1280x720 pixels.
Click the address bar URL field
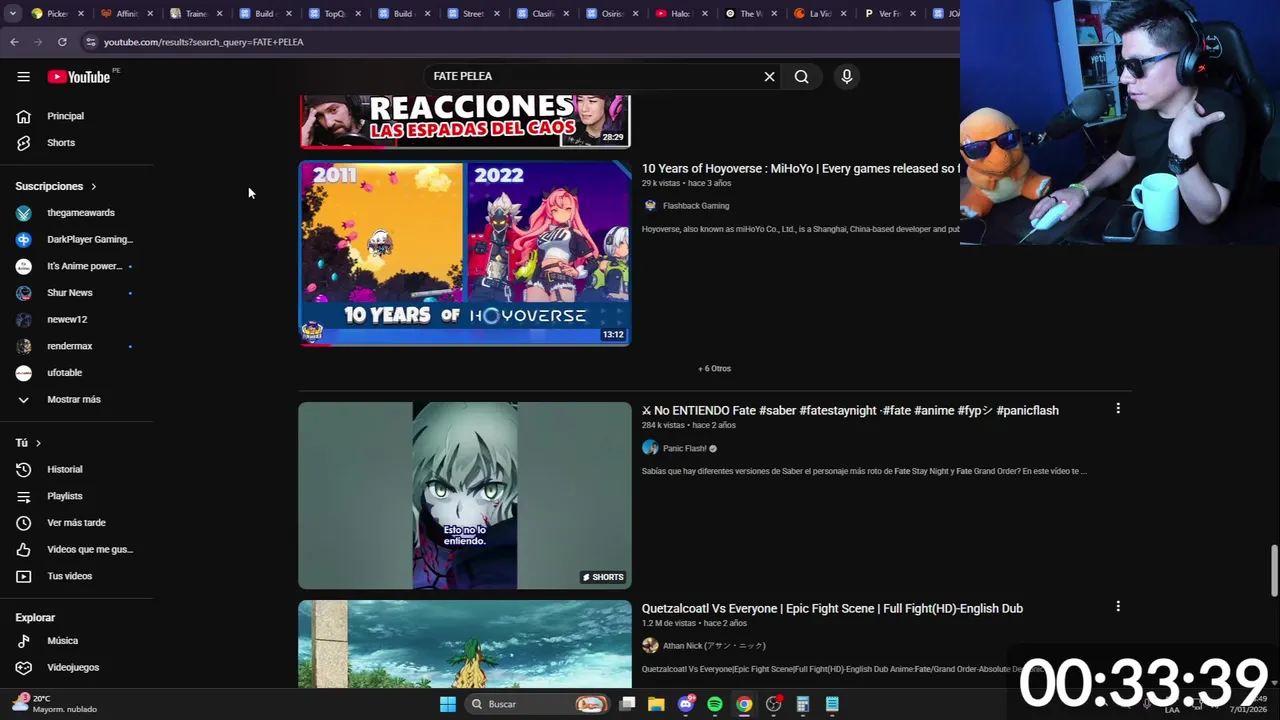(x=520, y=42)
